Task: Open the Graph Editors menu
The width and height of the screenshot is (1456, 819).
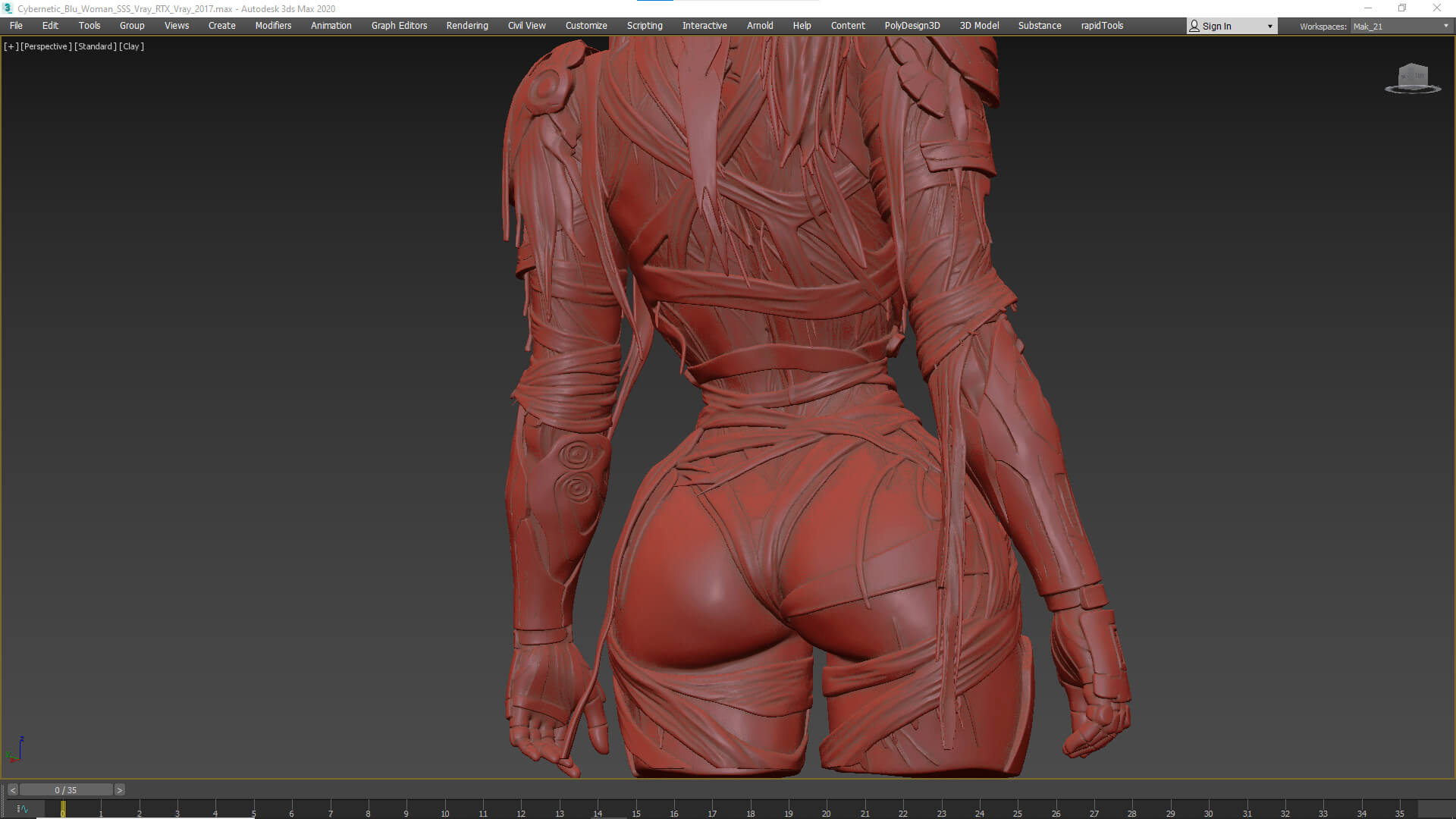Action: point(399,26)
